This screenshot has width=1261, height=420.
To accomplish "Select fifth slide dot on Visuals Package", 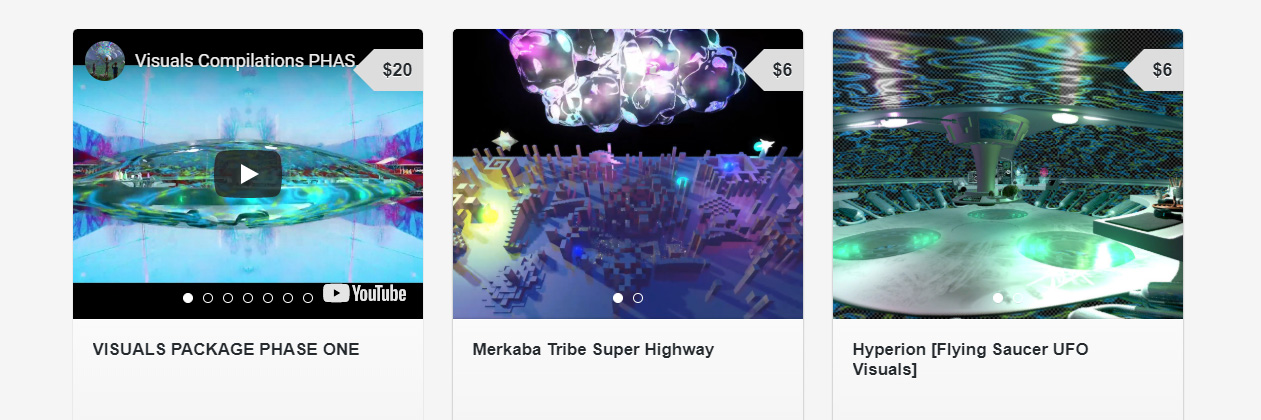I will pos(268,298).
